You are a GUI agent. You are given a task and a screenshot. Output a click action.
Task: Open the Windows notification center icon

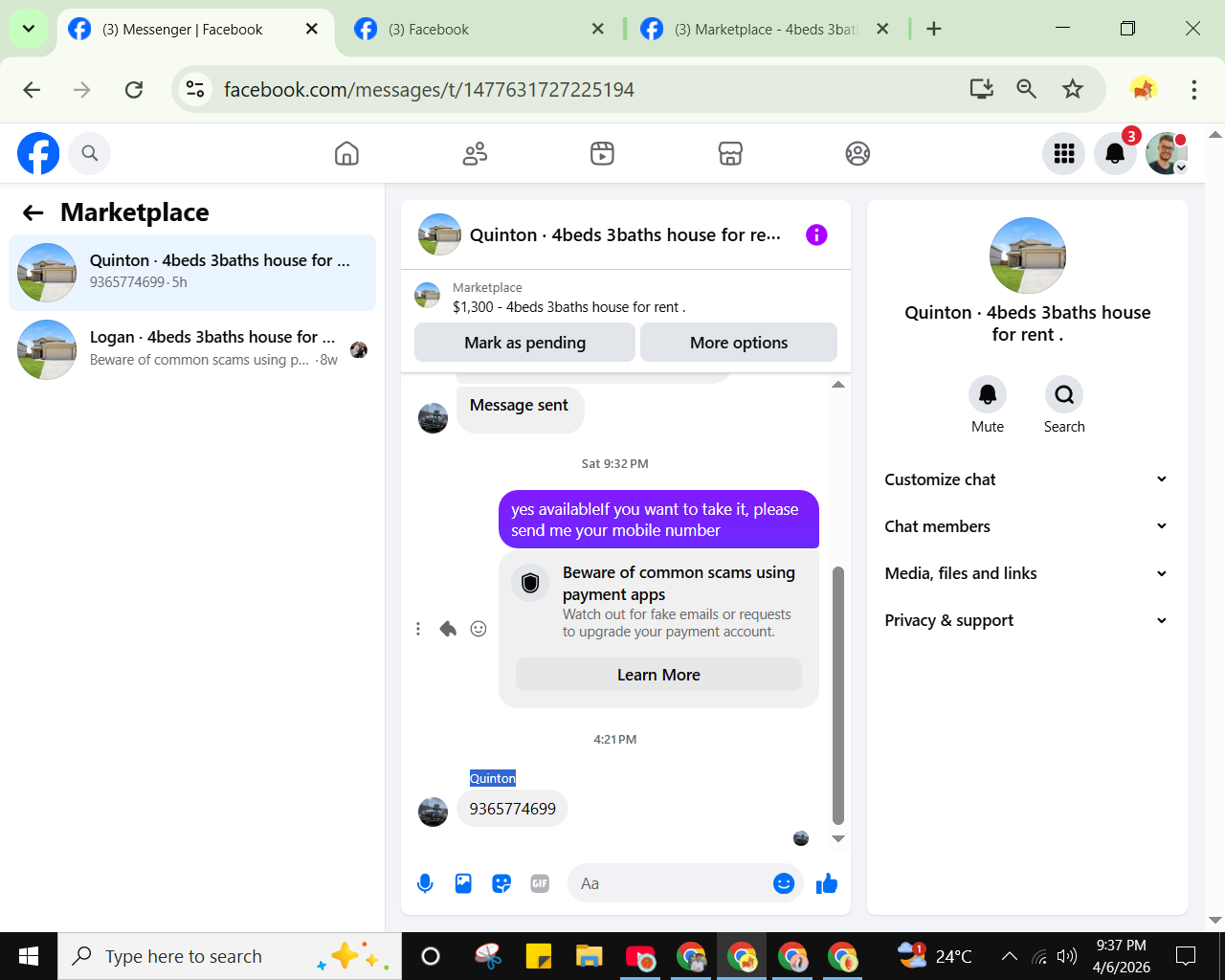(x=1186, y=956)
